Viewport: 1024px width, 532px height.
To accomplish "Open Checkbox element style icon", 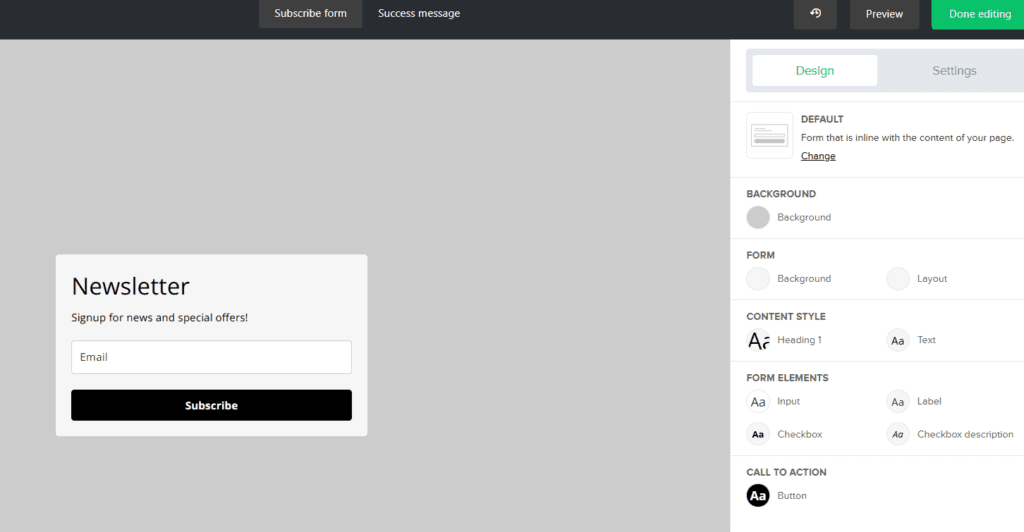I will tap(758, 435).
